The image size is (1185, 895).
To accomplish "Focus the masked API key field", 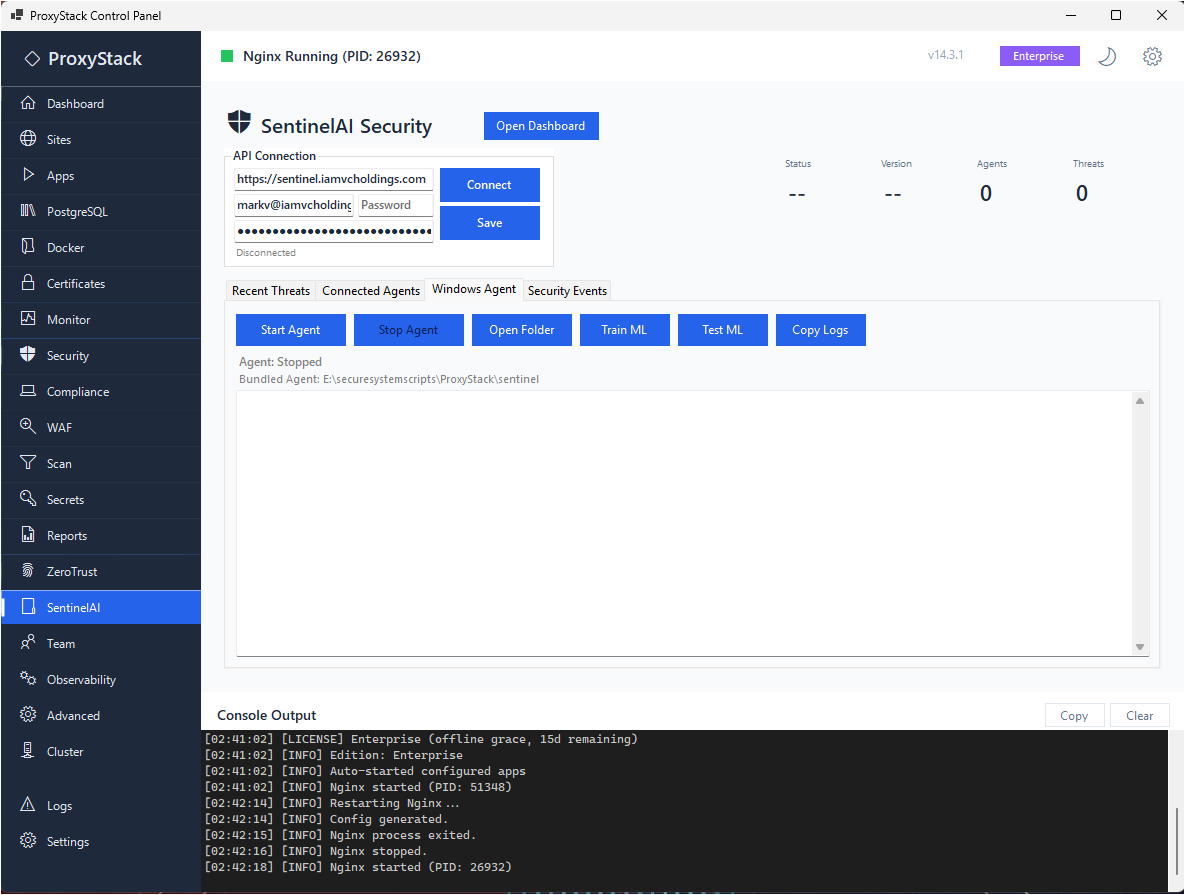I will coord(333,231).
